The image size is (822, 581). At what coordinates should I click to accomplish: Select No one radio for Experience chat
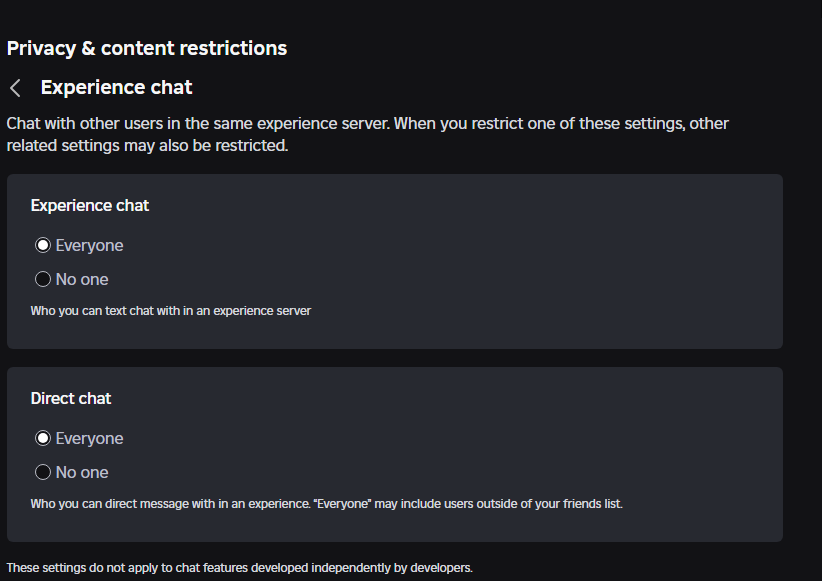click(43, 279)
